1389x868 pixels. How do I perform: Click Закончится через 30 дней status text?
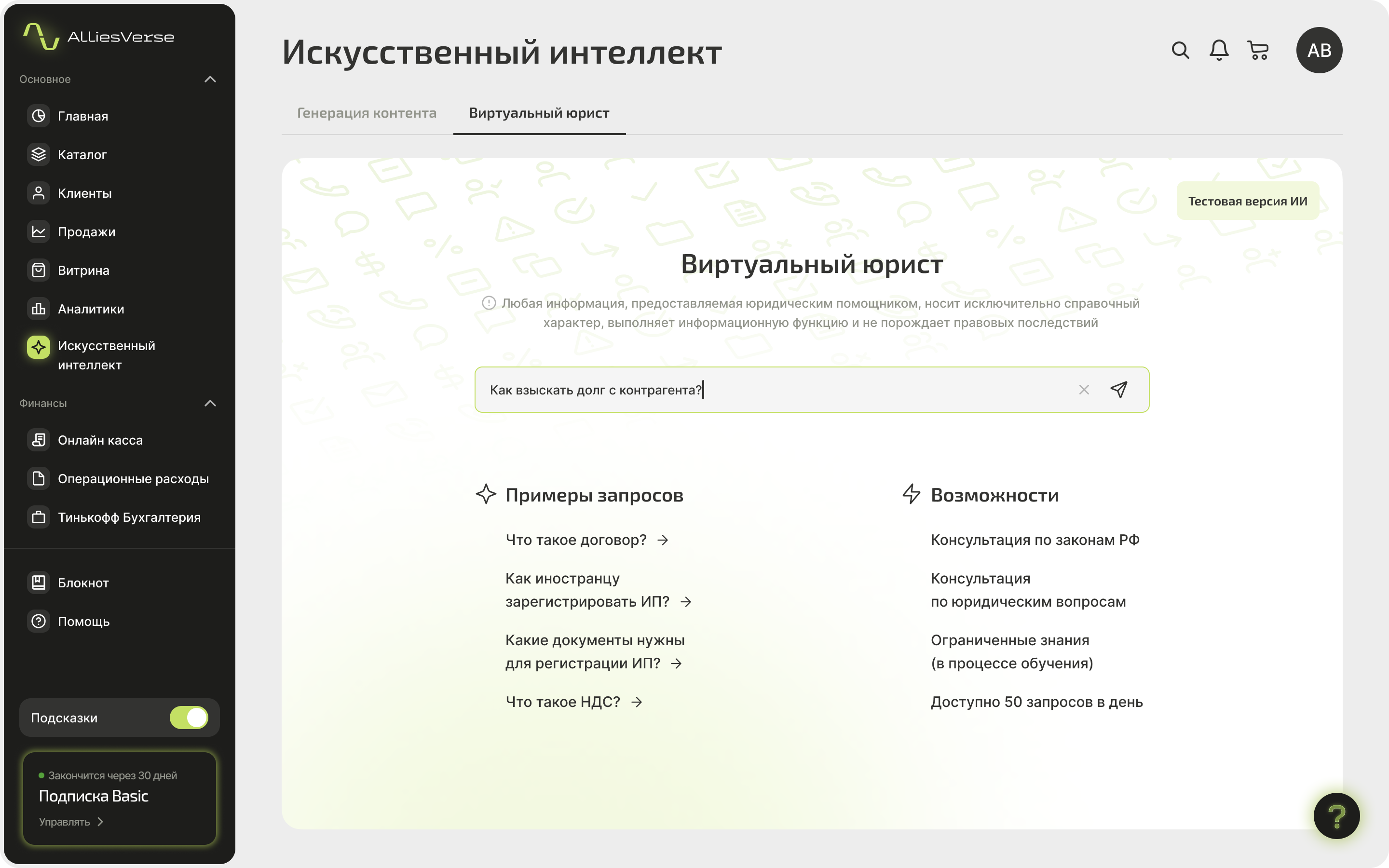pyautogui.click(x=112, y=775)
